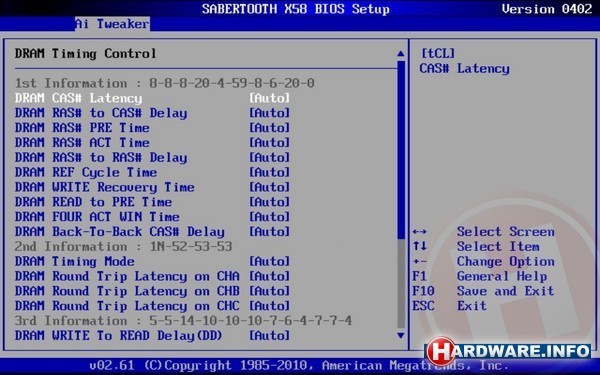600x375 pixels.
Task: Select the DRAM WRITE Recovery Time setting
Action: point(105,187)
